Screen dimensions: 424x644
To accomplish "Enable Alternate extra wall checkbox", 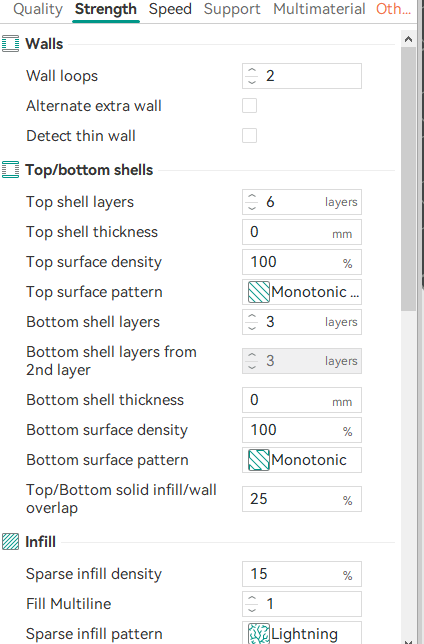I will coord(249,106).
